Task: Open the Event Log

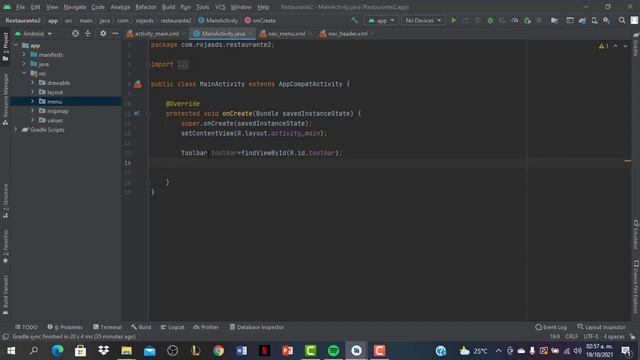Action: (551, 327)
